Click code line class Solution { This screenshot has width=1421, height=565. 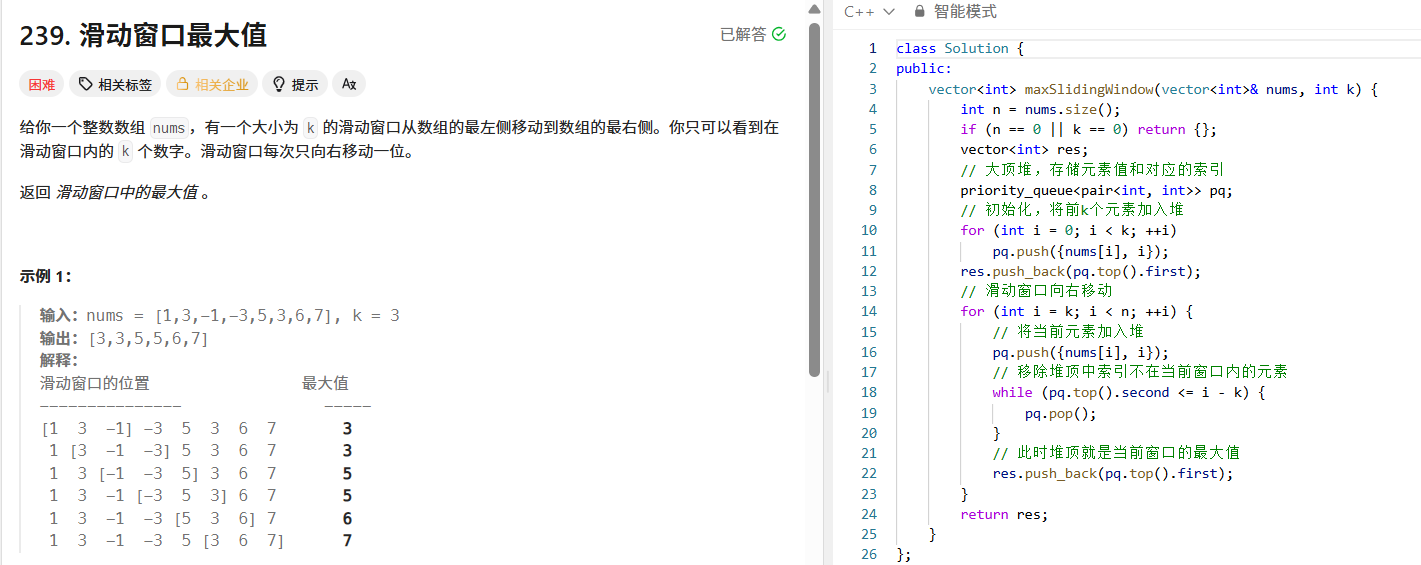960,48
